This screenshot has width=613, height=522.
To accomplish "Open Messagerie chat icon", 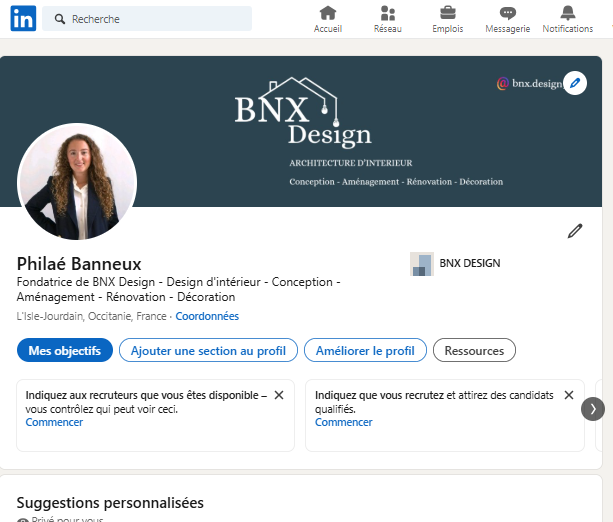I will [x=507, y=13].
